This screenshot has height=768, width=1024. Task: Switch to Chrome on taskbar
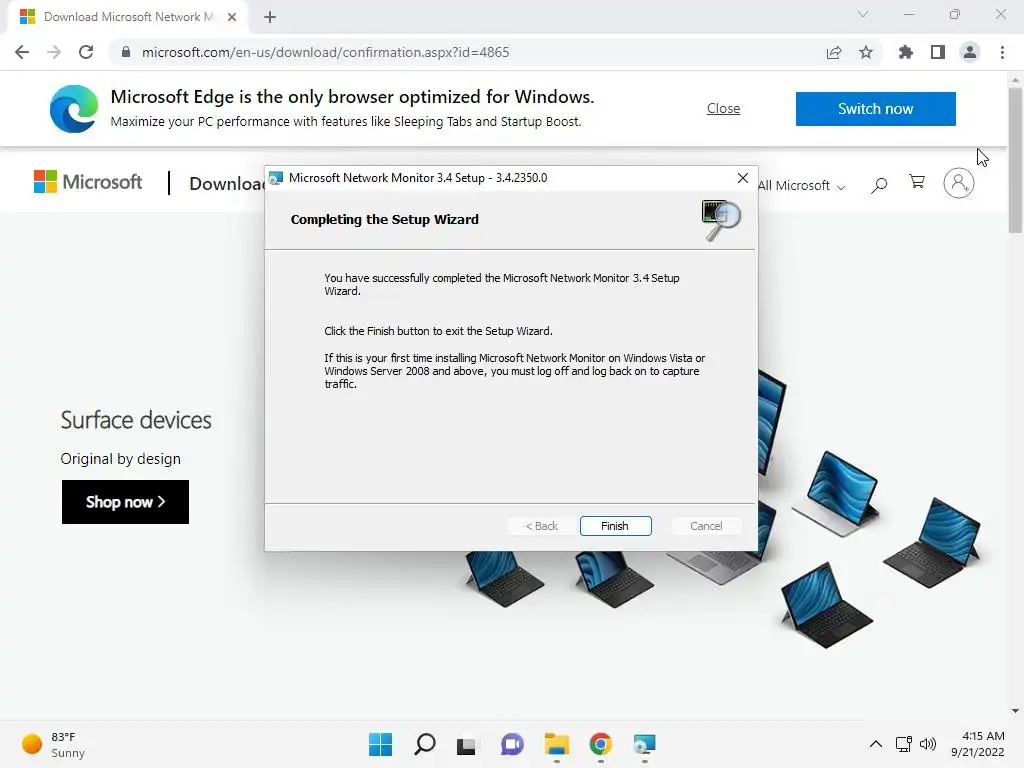pos(600,744)
